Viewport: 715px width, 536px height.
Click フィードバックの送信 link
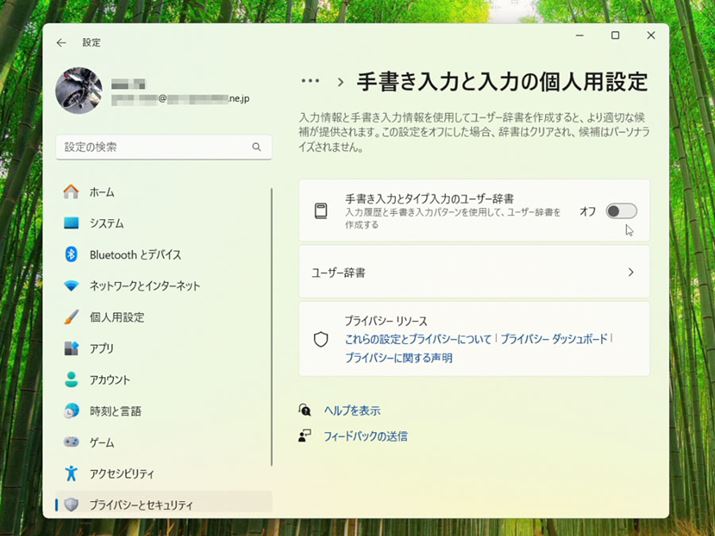click(365, 437)
